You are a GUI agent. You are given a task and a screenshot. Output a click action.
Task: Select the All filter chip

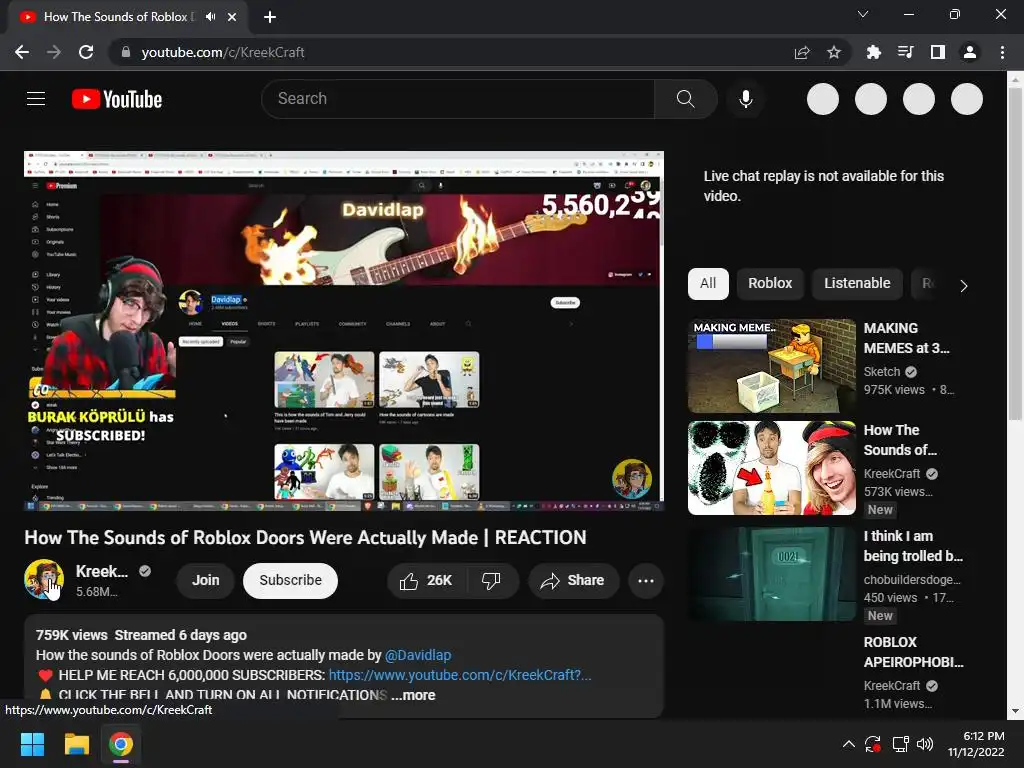click(x=708, y=283)
